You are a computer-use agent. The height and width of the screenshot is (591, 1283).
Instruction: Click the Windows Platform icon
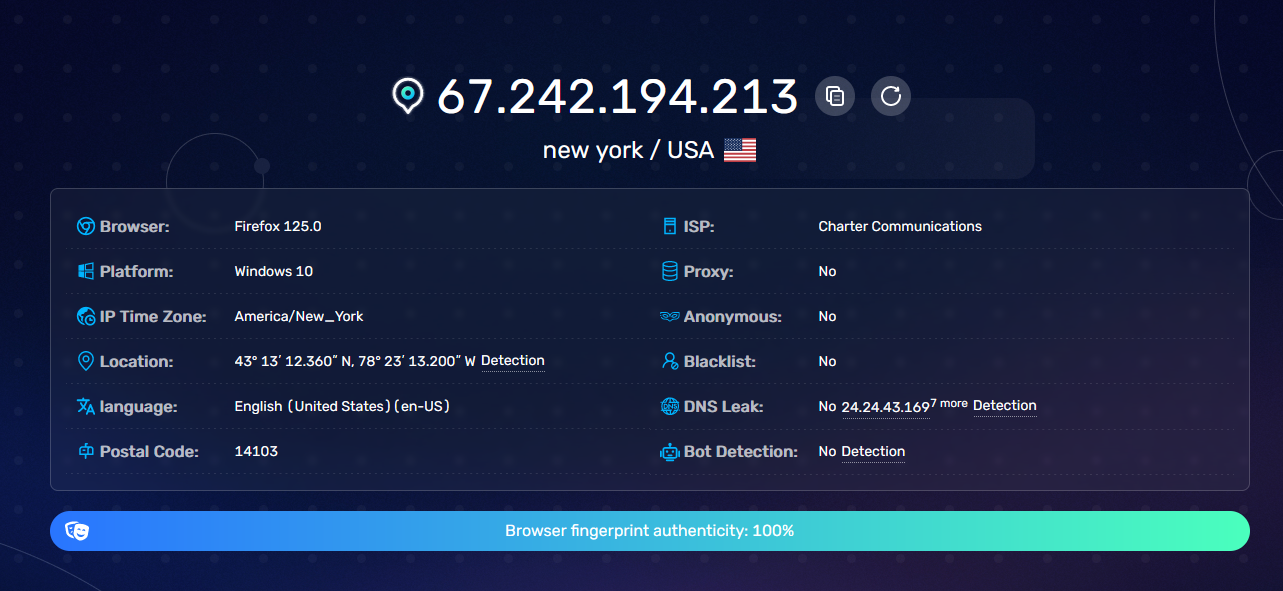[x=86, y=272]
